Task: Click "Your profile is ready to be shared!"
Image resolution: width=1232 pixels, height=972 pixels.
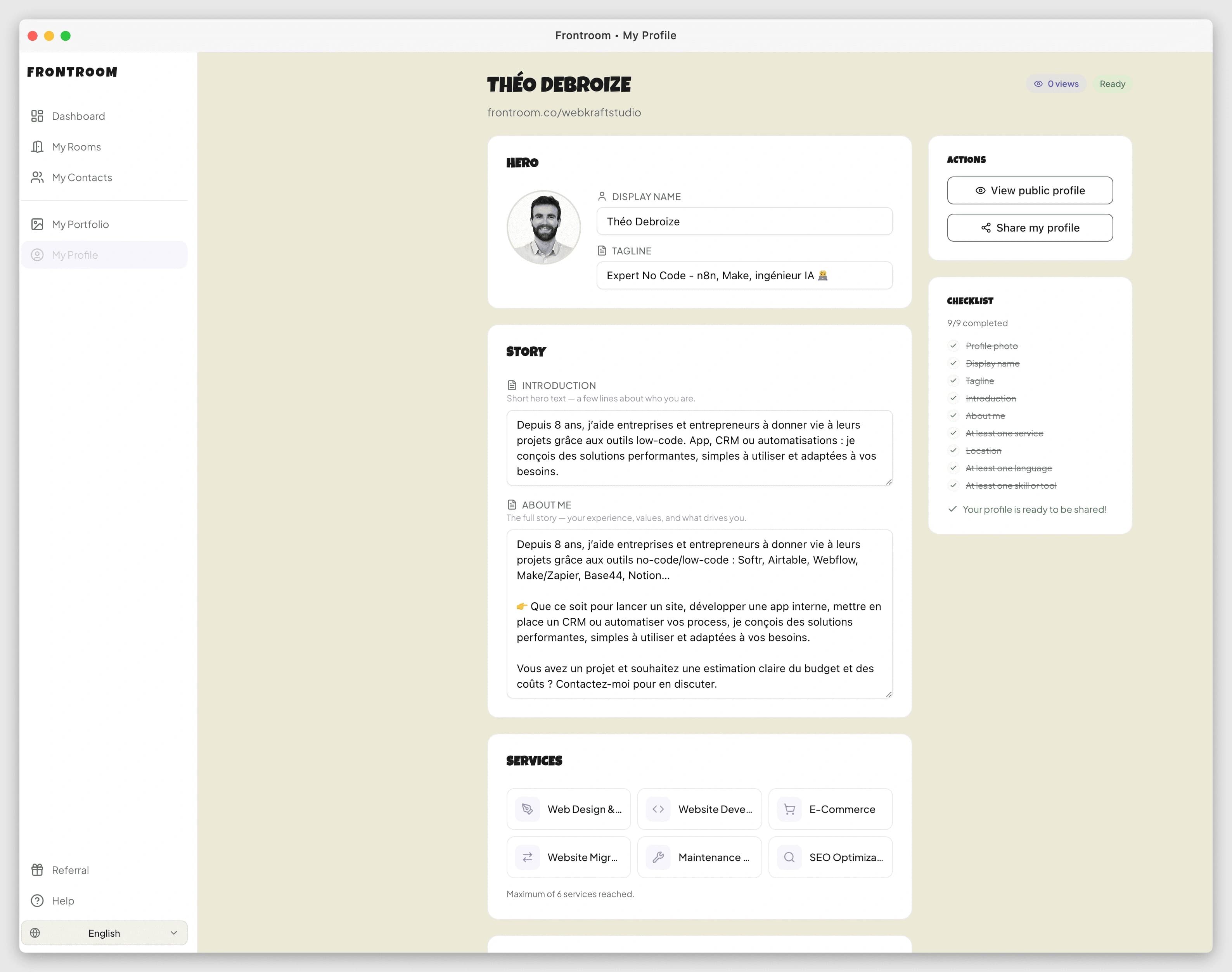Action: pos(1035,509)
